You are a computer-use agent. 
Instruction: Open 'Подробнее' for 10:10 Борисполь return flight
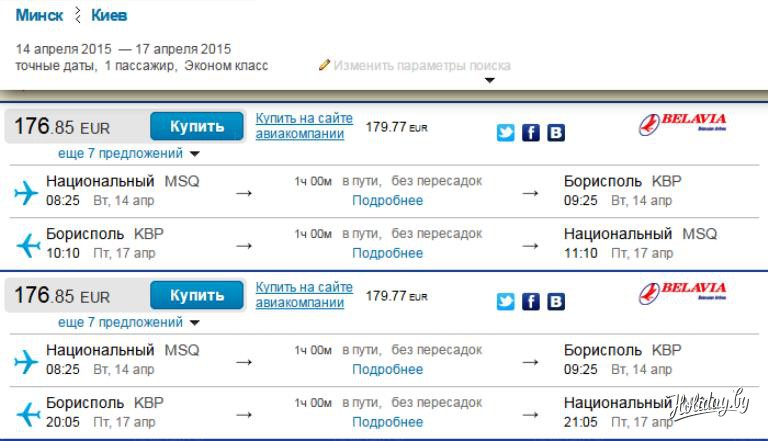(x=387, y=253)
